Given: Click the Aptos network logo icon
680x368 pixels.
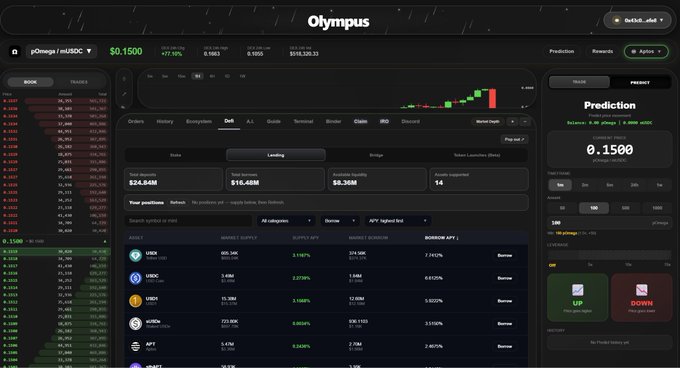Looking at the screenshot, I should pyautogui.click(x=634, y=52).
